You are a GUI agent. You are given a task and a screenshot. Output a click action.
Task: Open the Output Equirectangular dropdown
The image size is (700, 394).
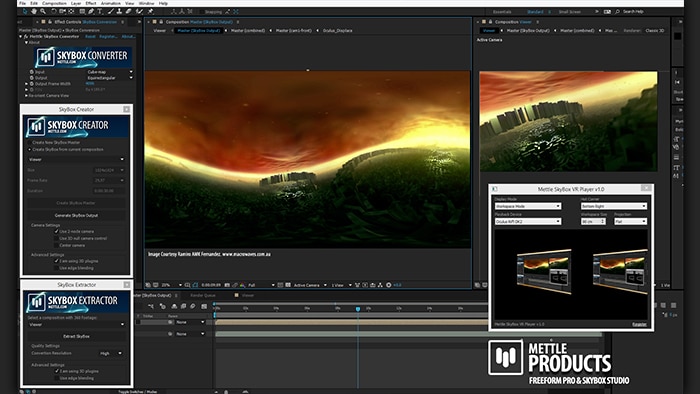pos(110,78)
